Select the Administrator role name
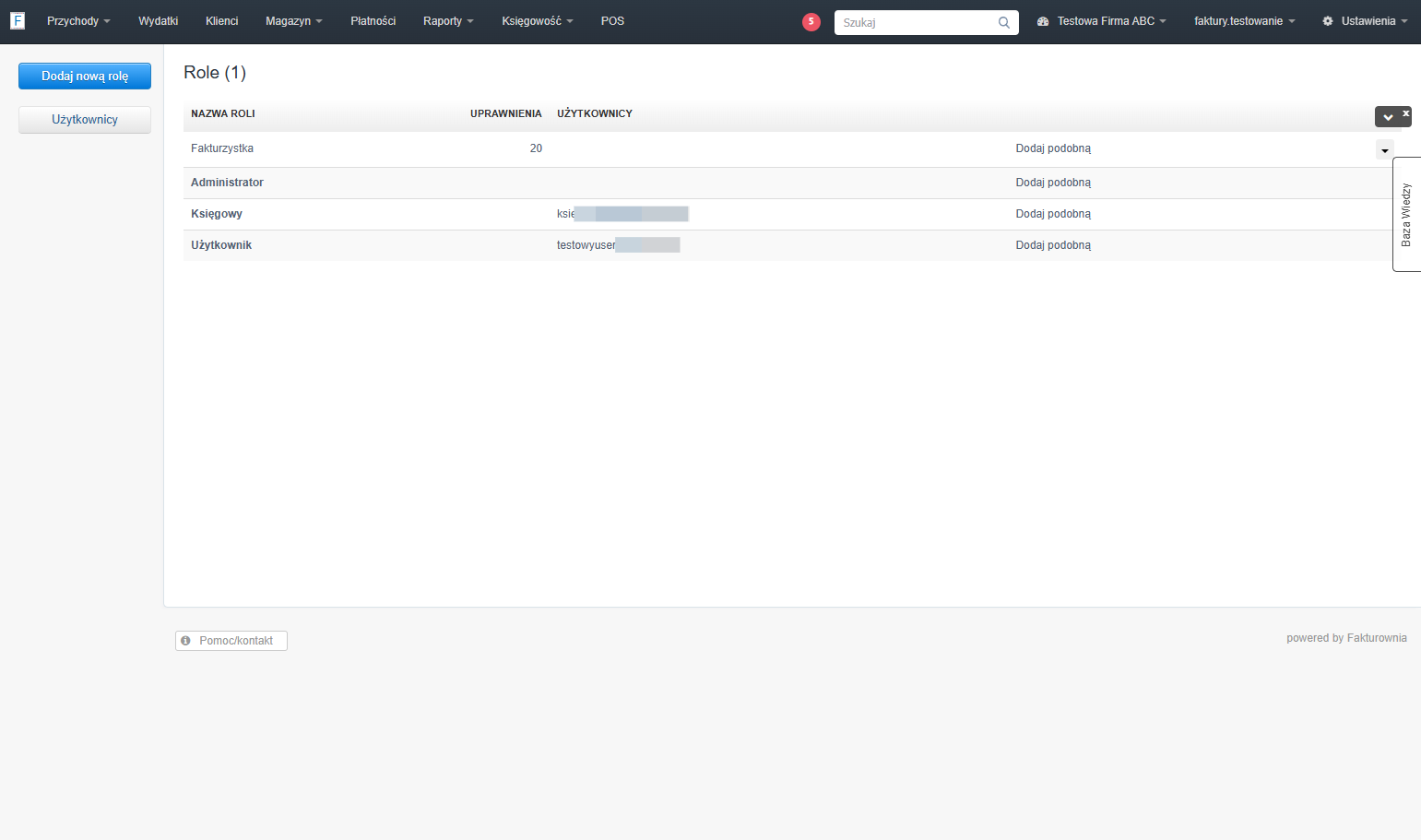This screenshot has width=1421, height=840. [x=227, y=183]
